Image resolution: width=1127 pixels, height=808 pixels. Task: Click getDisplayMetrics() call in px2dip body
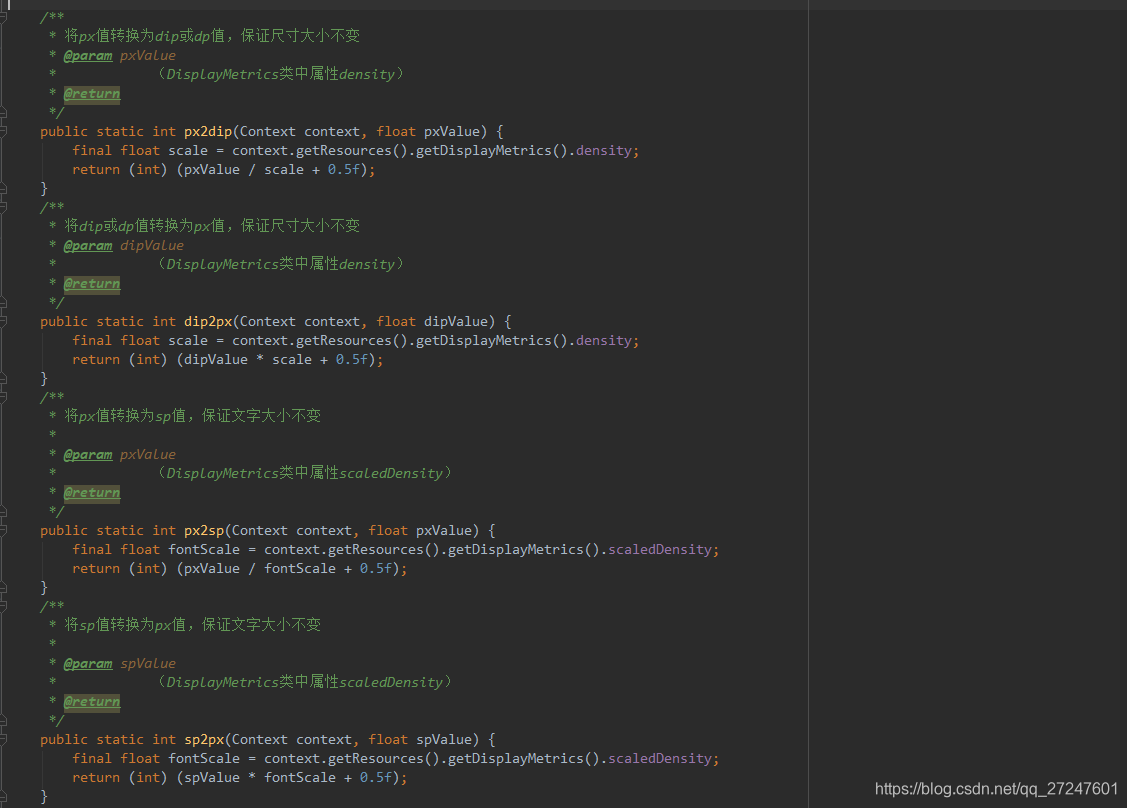pos(492,150)
